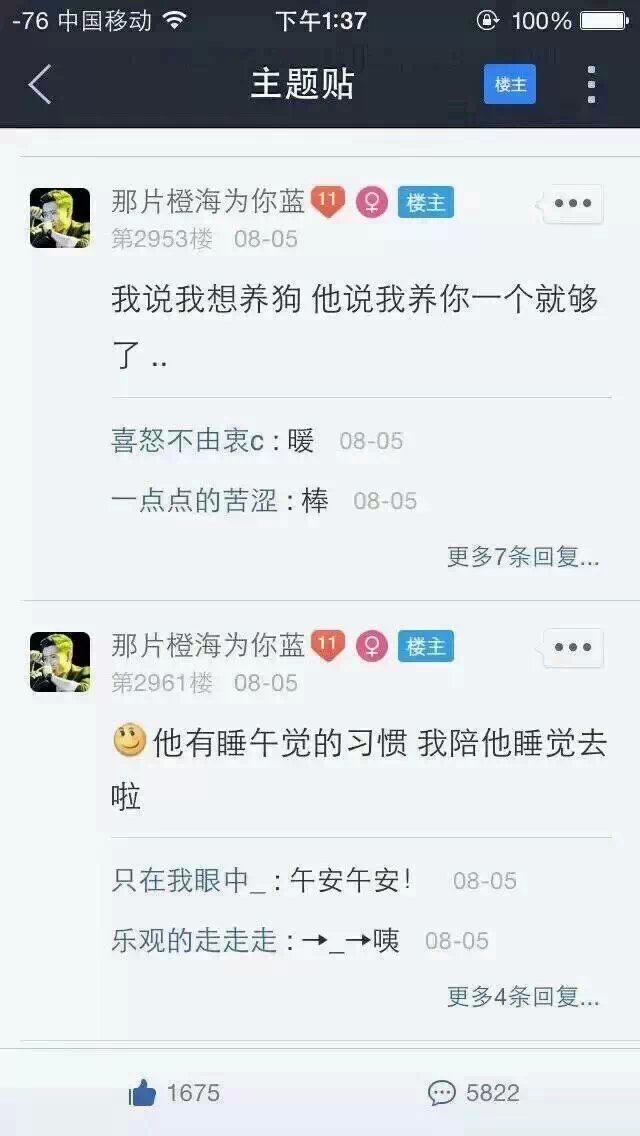Expand 更多7条回复 replies

(523, 557)
